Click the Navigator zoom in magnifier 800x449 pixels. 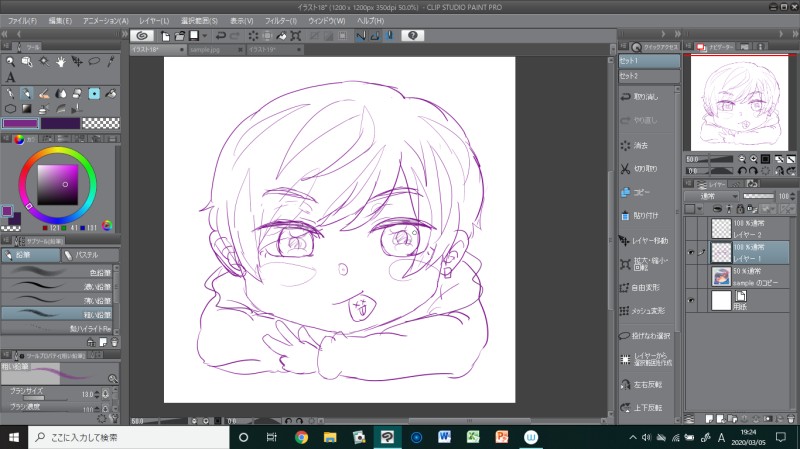click(x=753, y=159)
